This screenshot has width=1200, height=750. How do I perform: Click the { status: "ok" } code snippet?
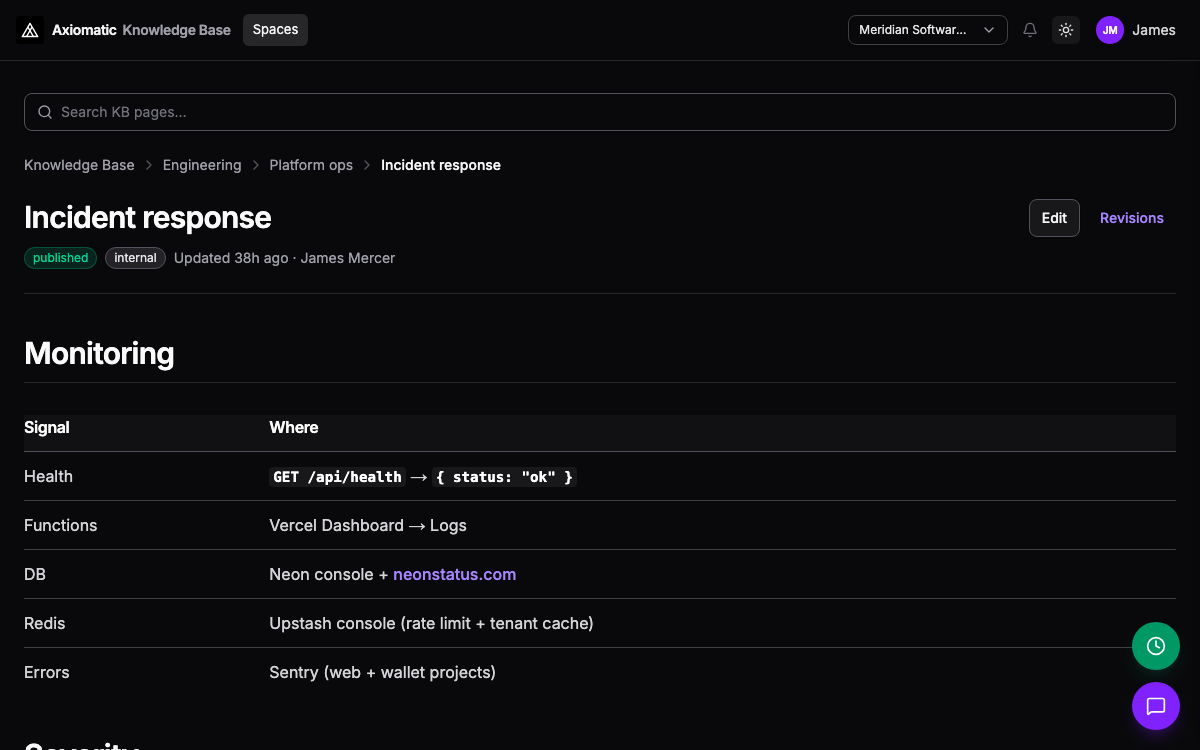tap(505, 477)
